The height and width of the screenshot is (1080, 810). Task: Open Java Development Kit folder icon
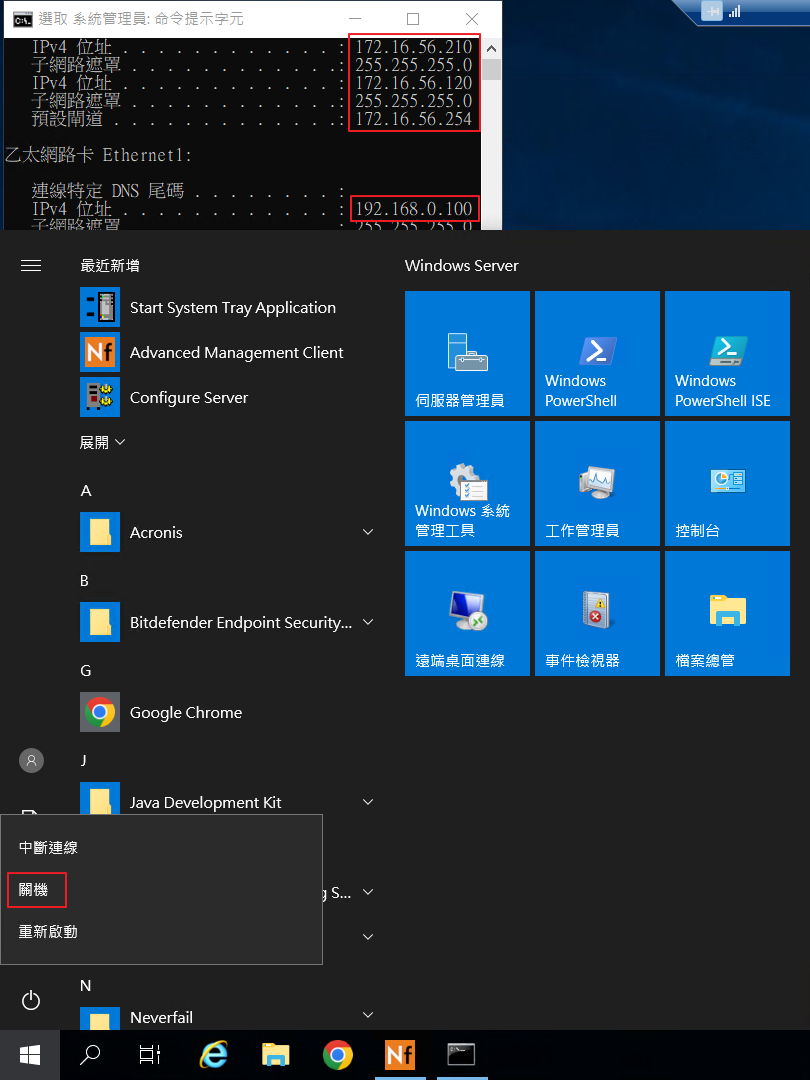[x=100, y=800]
